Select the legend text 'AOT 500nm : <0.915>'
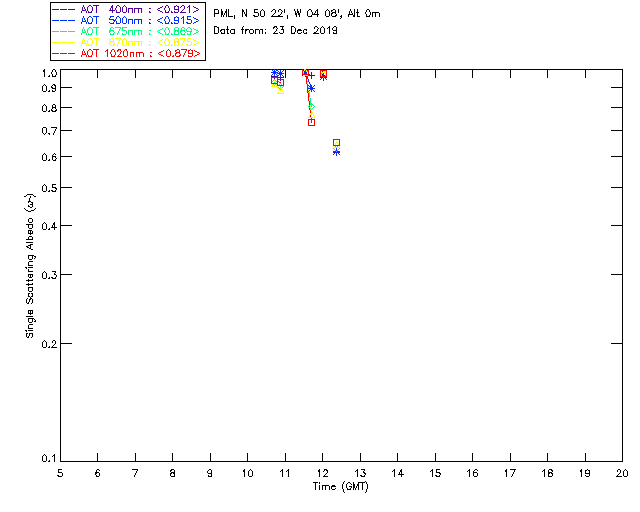640x512 pixels. click(140, 20)
